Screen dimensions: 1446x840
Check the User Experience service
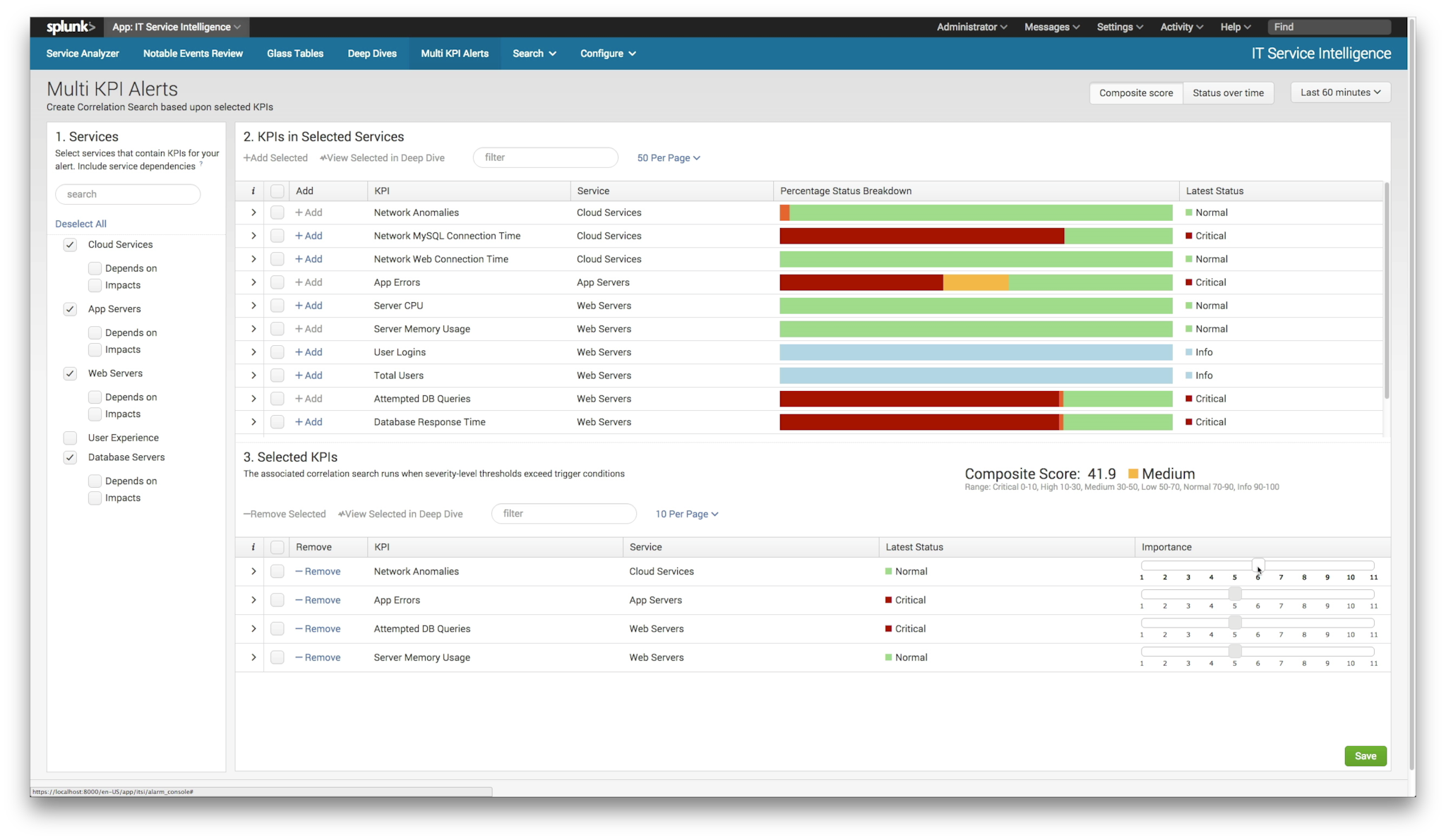(70, 438)
